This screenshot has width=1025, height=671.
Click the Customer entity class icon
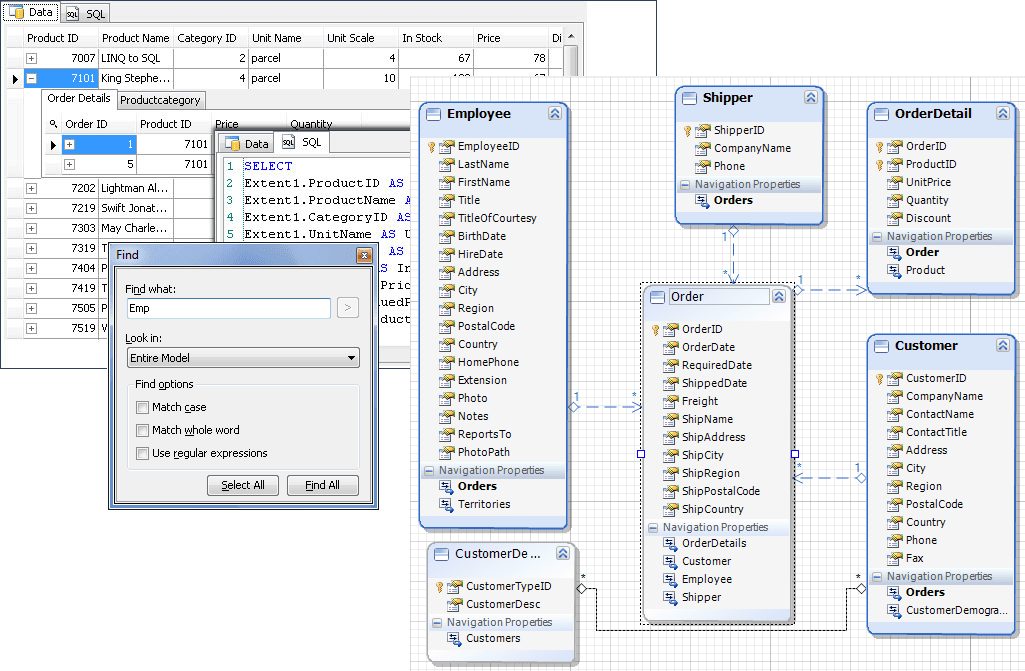[881, 346]
